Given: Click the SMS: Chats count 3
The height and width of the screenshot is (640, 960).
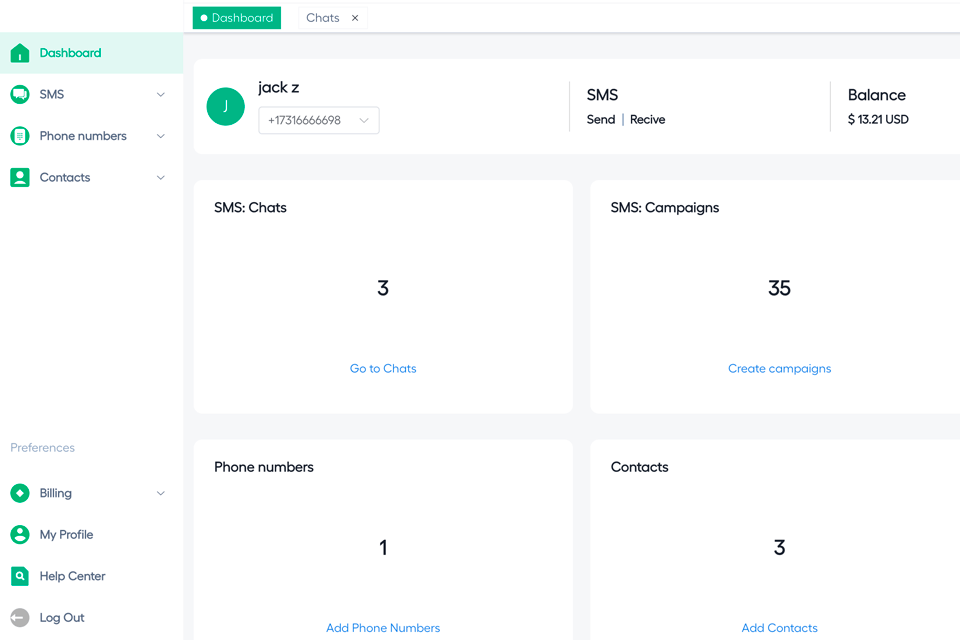Looking at the screenshot, I should pyautogui.click(x=383, y=288).
